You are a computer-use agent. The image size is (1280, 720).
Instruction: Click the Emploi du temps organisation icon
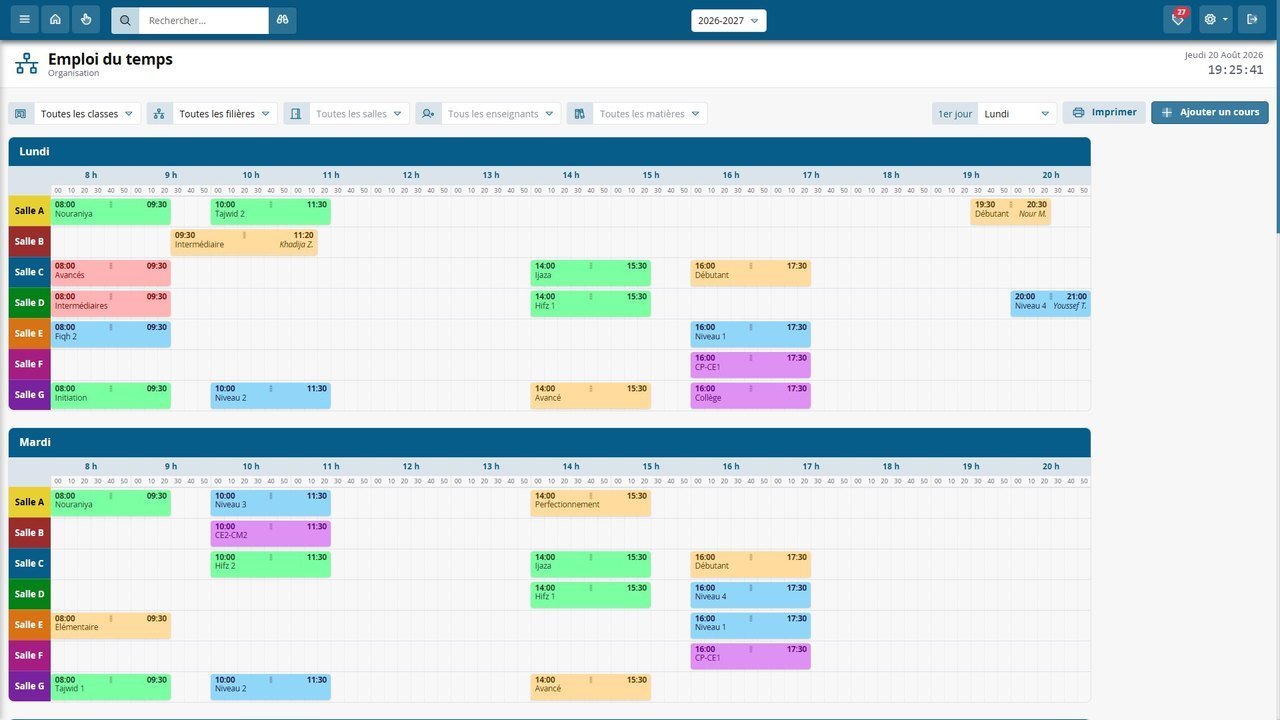click(x=27, y=64)
